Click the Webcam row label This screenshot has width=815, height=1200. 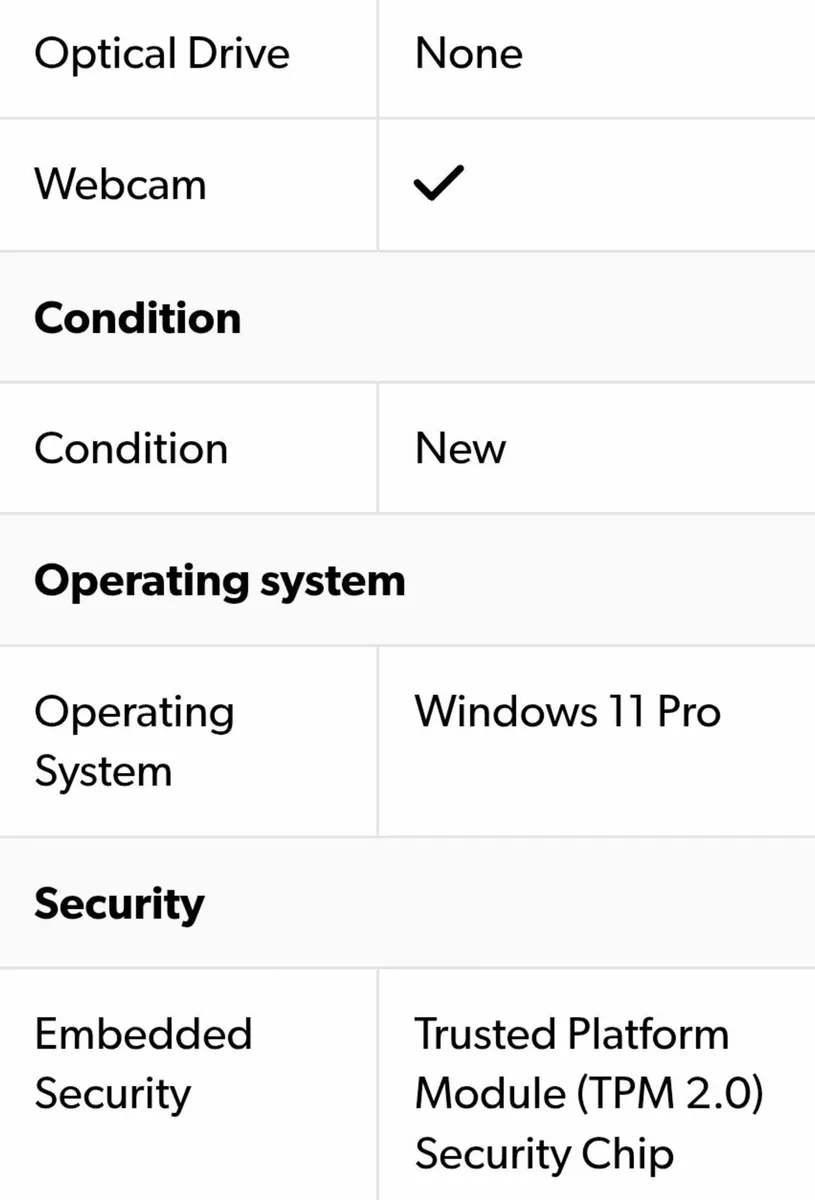(x=120, y=185)
